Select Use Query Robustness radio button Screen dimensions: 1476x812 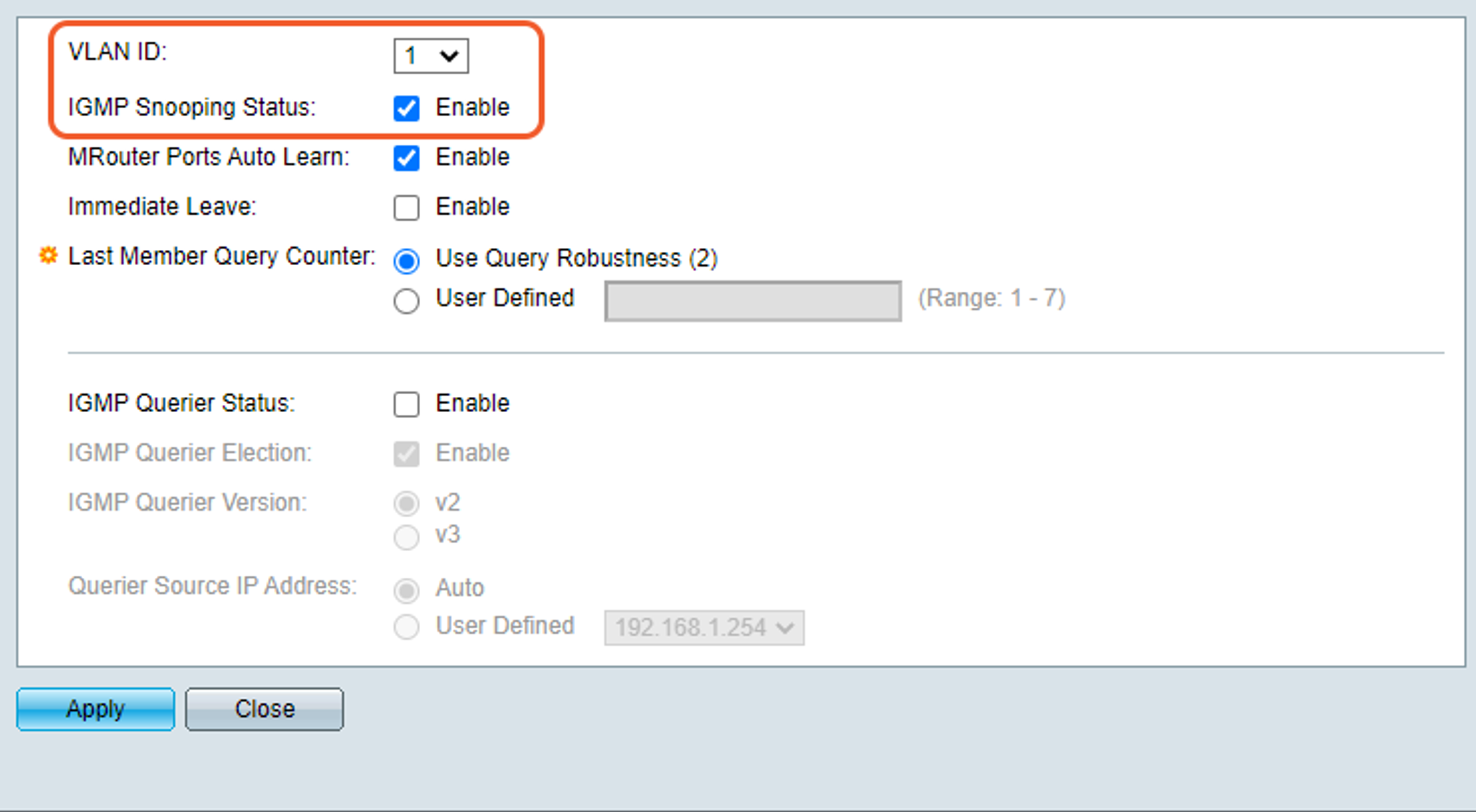click(x=406, y=261)
